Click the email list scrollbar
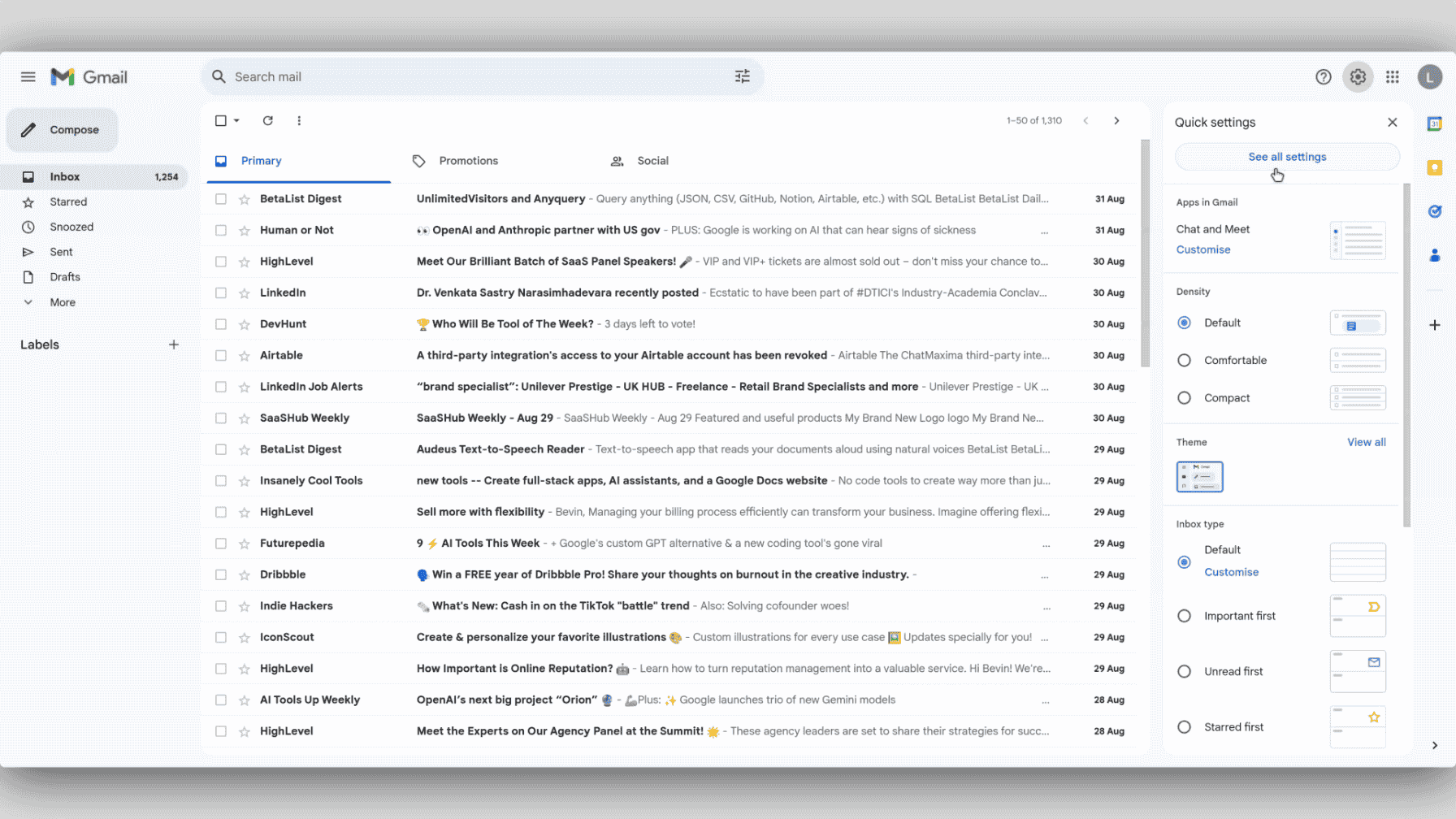Viewport: 1456px width, 819px height. [1145, 253]
